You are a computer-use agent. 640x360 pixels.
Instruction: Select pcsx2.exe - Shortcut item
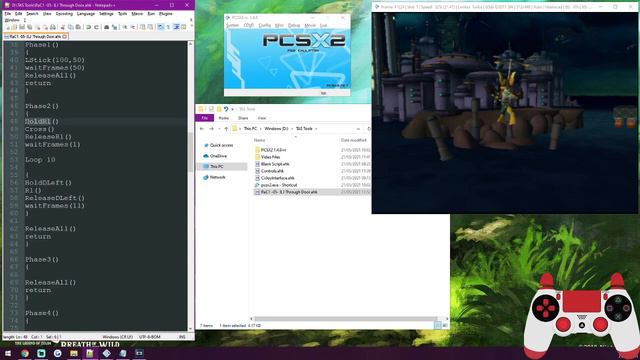point(279,185)
